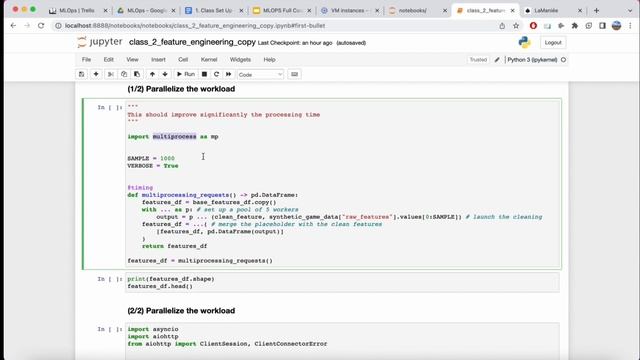Select the import asyncio cell
The height and width of the screenshot is (360, 640).
pyautogui.click(x=342, y=341)
